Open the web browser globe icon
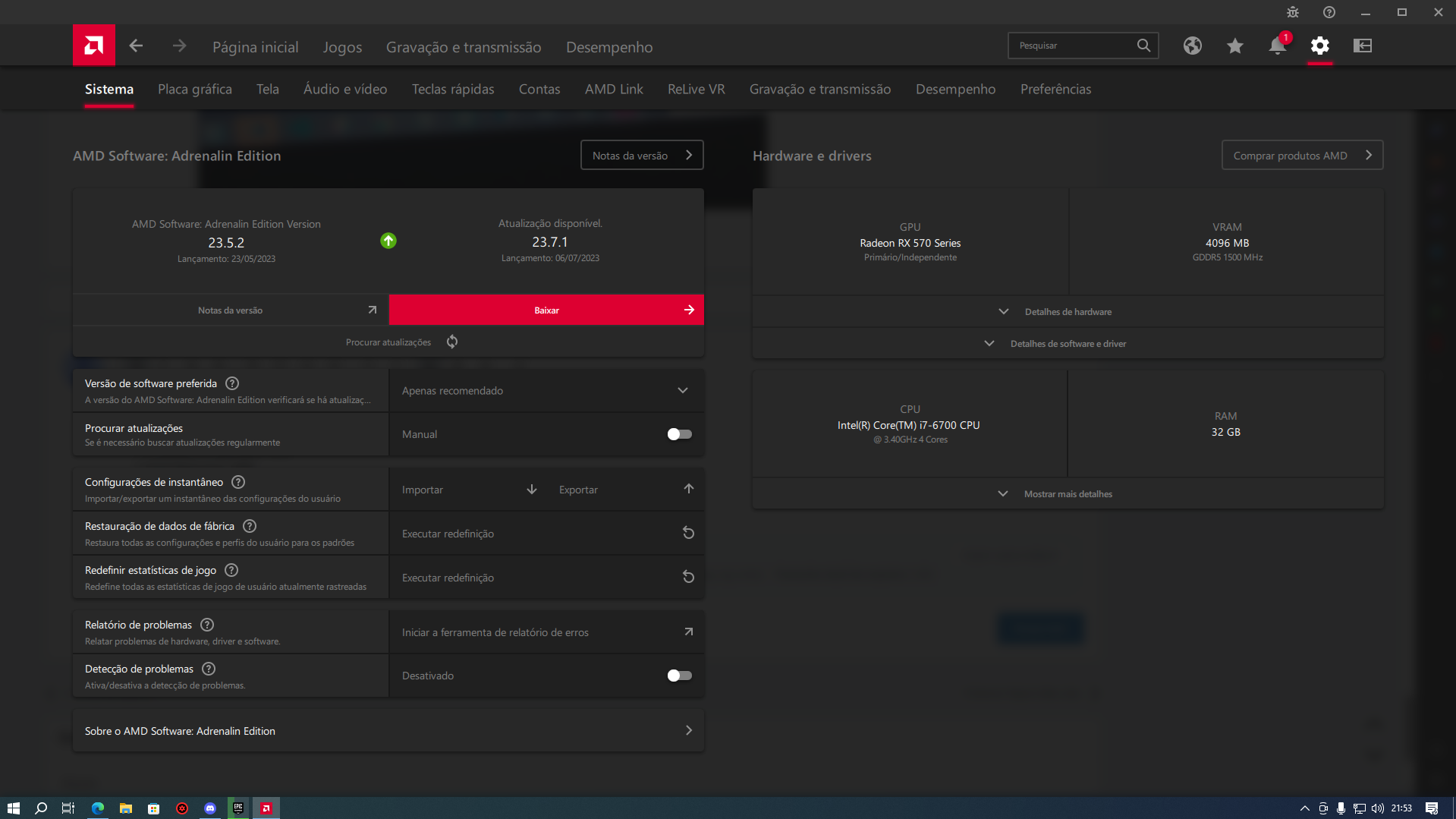 (1192, 46)
